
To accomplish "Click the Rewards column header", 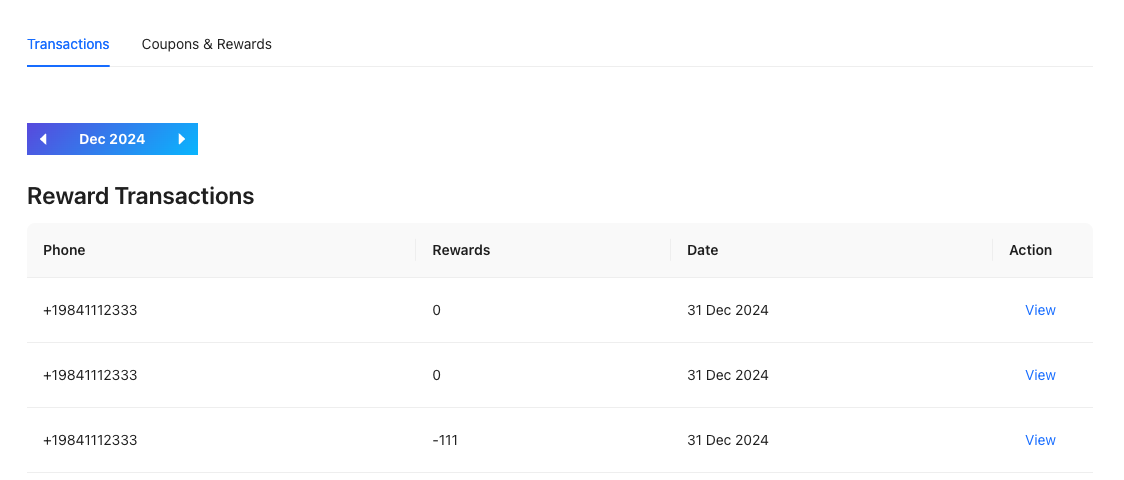I will coord(461,250).
